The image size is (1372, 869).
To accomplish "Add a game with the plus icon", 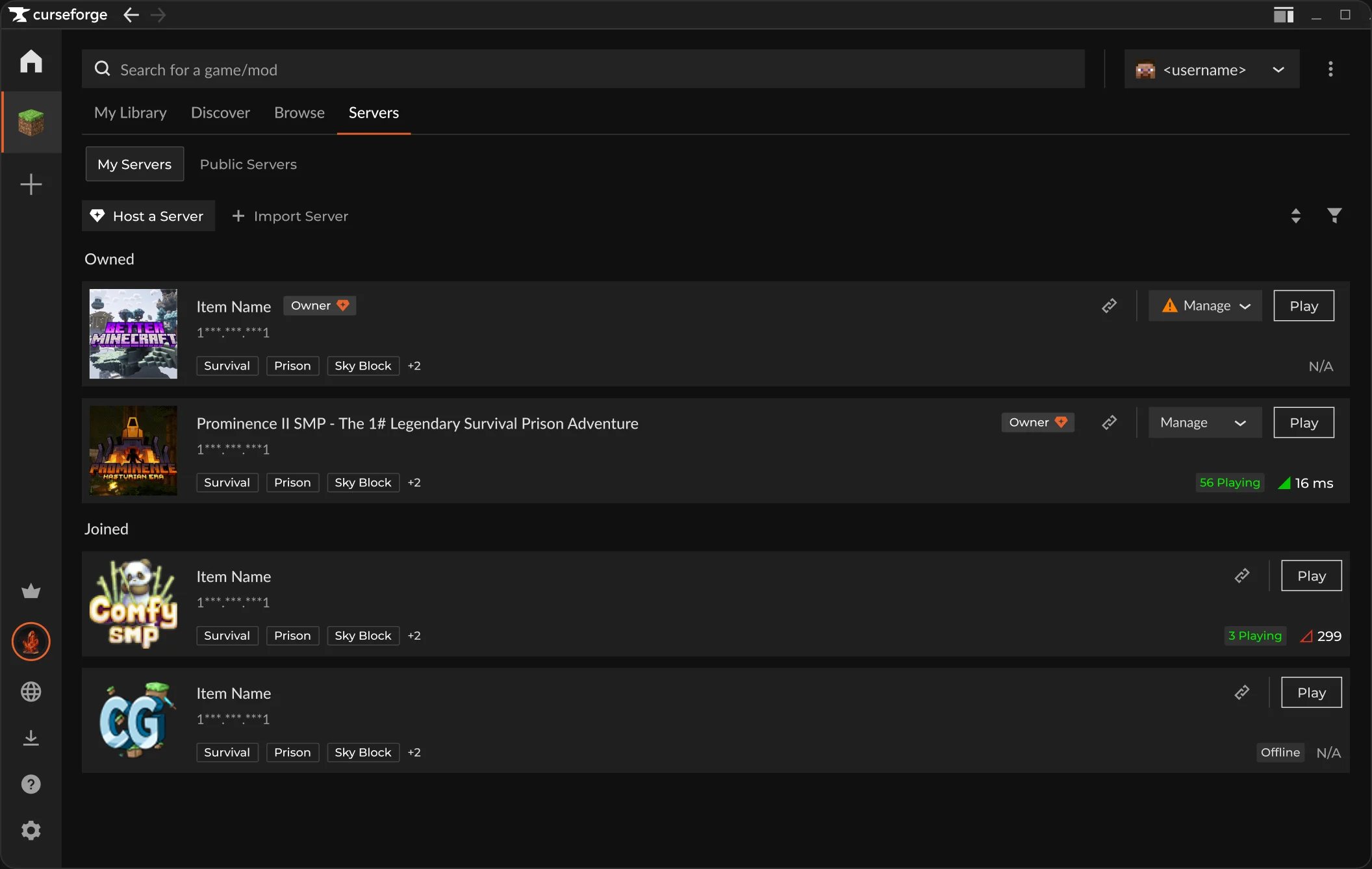I will [x=31, y=184].
